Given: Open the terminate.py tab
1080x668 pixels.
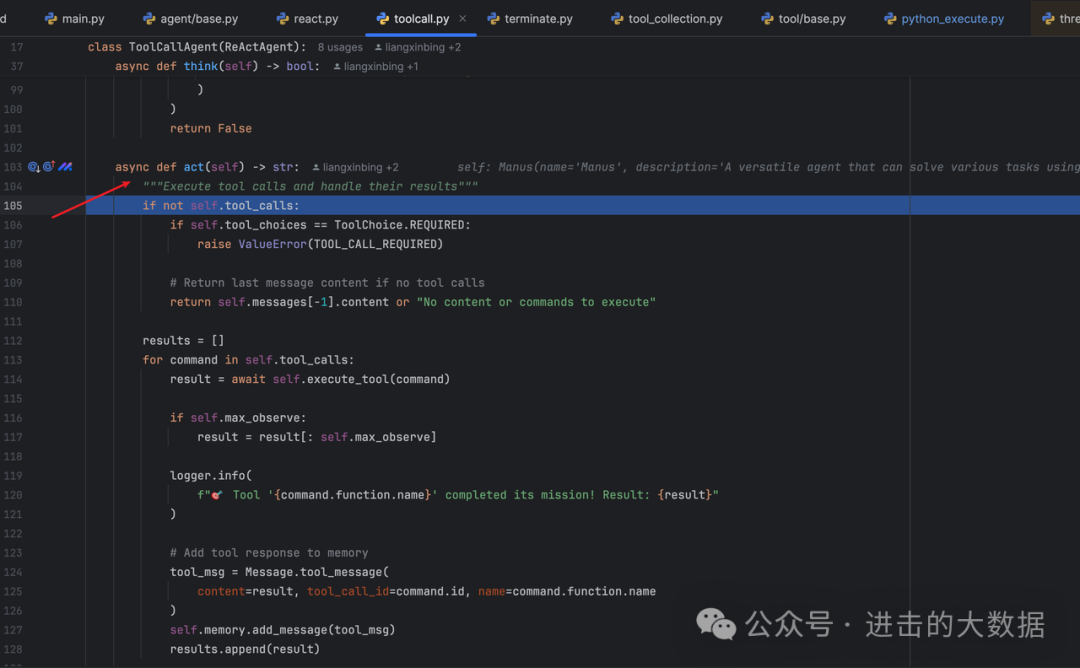Looking at the screenshot, I should click(530, 19).
